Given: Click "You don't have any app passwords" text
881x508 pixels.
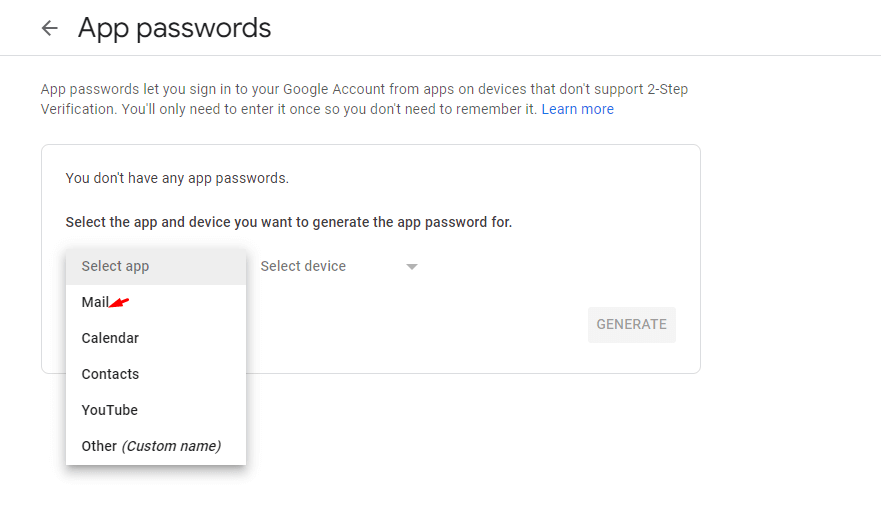Looking at the screenshot, I should point(177,178).
